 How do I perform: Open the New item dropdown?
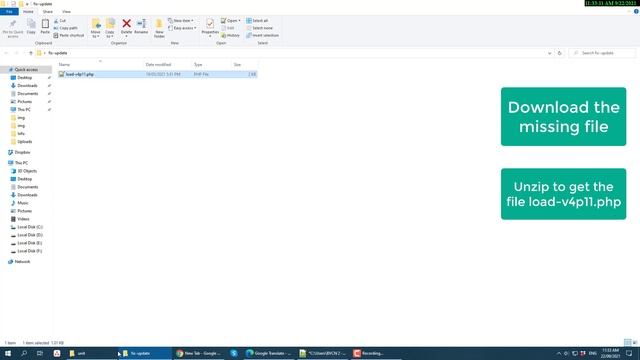181,20
